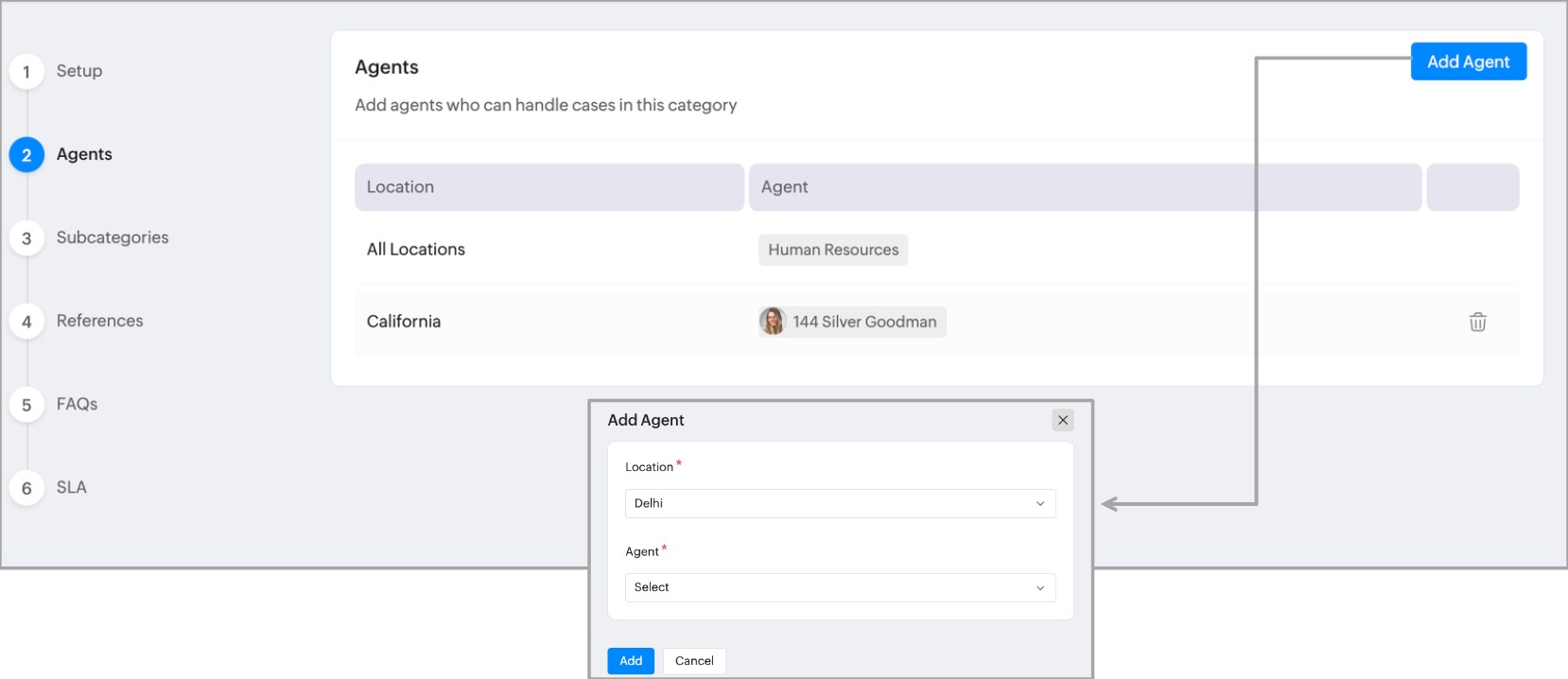Click the Location dropdown chevron arrow
The image size is (1568, 679).
tap(1040, 503)
